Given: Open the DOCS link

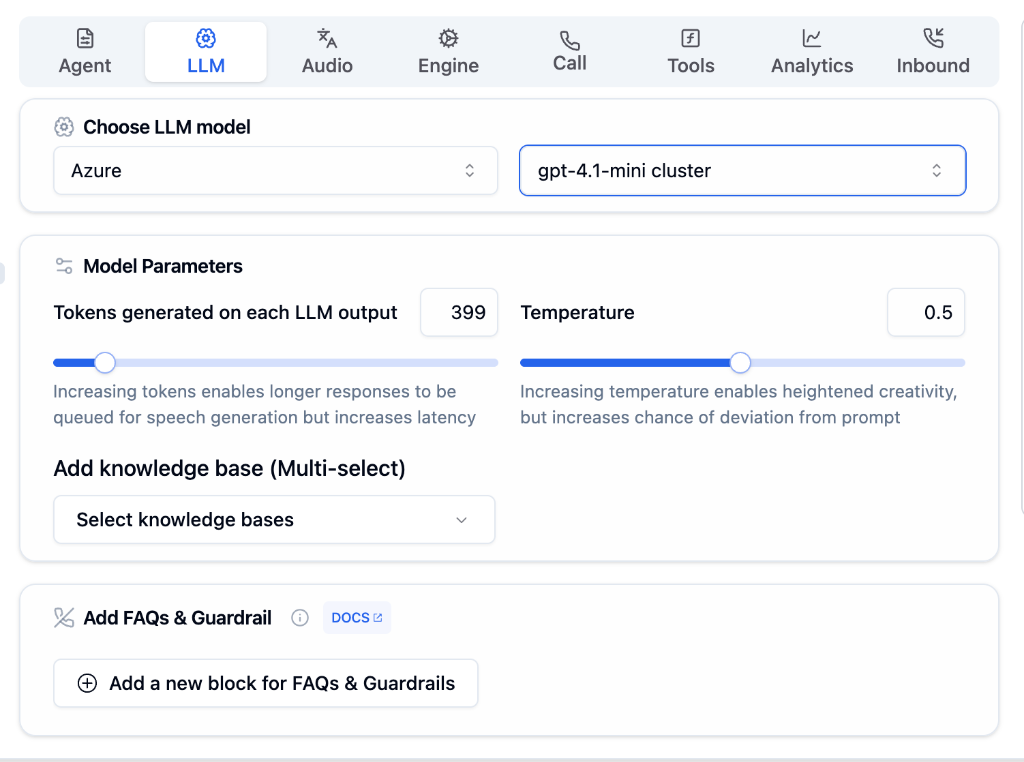Looking at the screenshot, I should pyautogui.click(x=356, y=617).
